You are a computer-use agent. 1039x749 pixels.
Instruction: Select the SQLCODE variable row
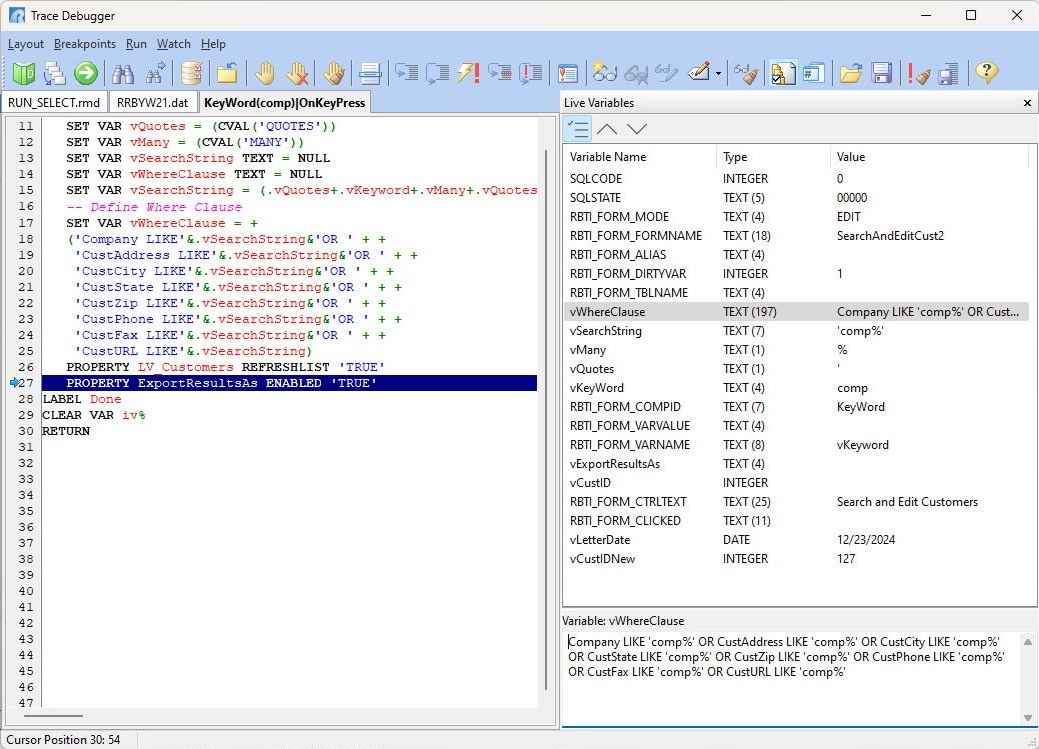(798, 179)
